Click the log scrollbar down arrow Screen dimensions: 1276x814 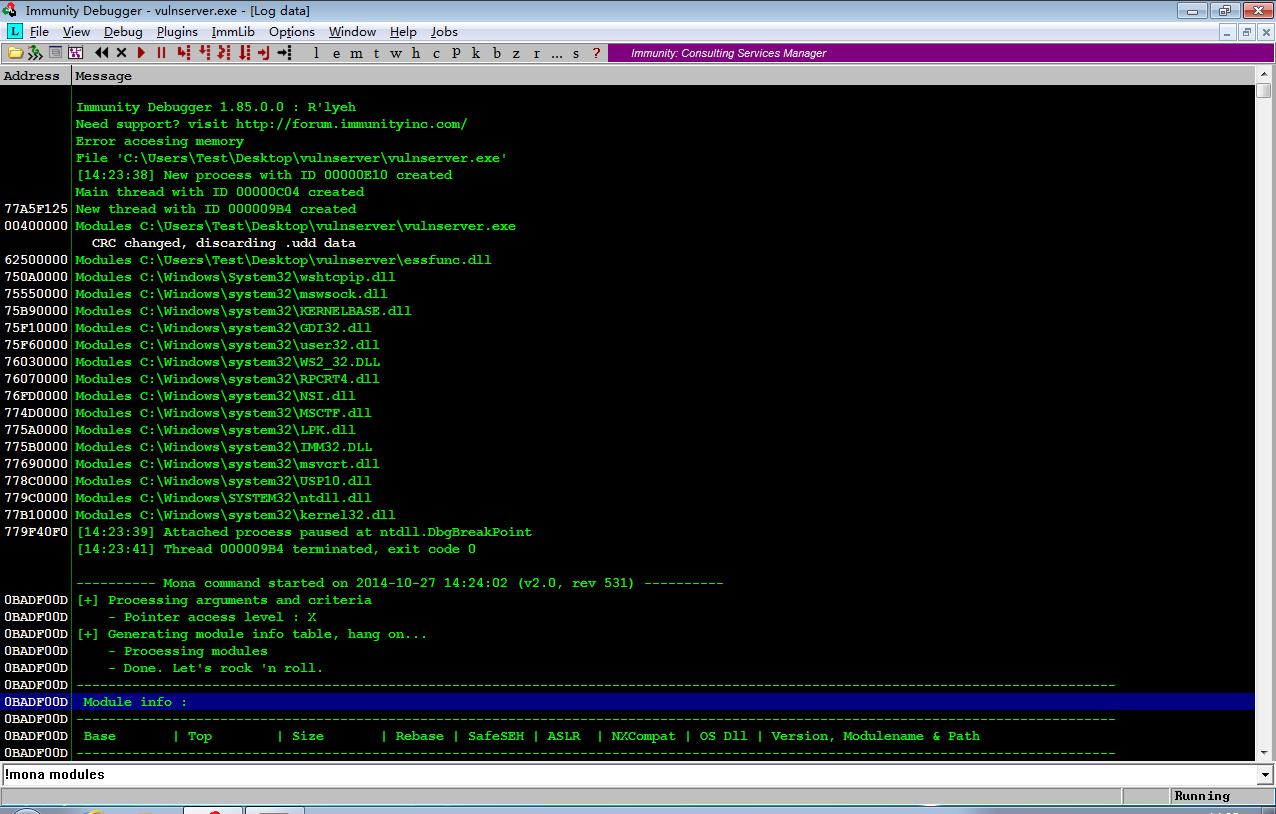tap(1264, 753)
